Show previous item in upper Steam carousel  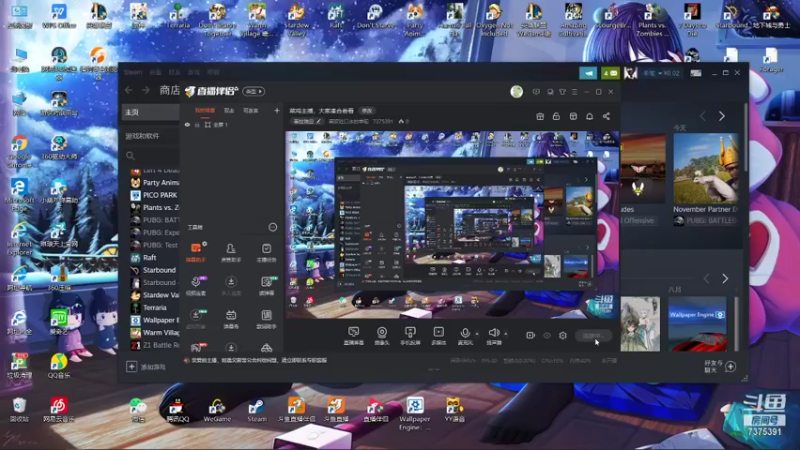703,116
